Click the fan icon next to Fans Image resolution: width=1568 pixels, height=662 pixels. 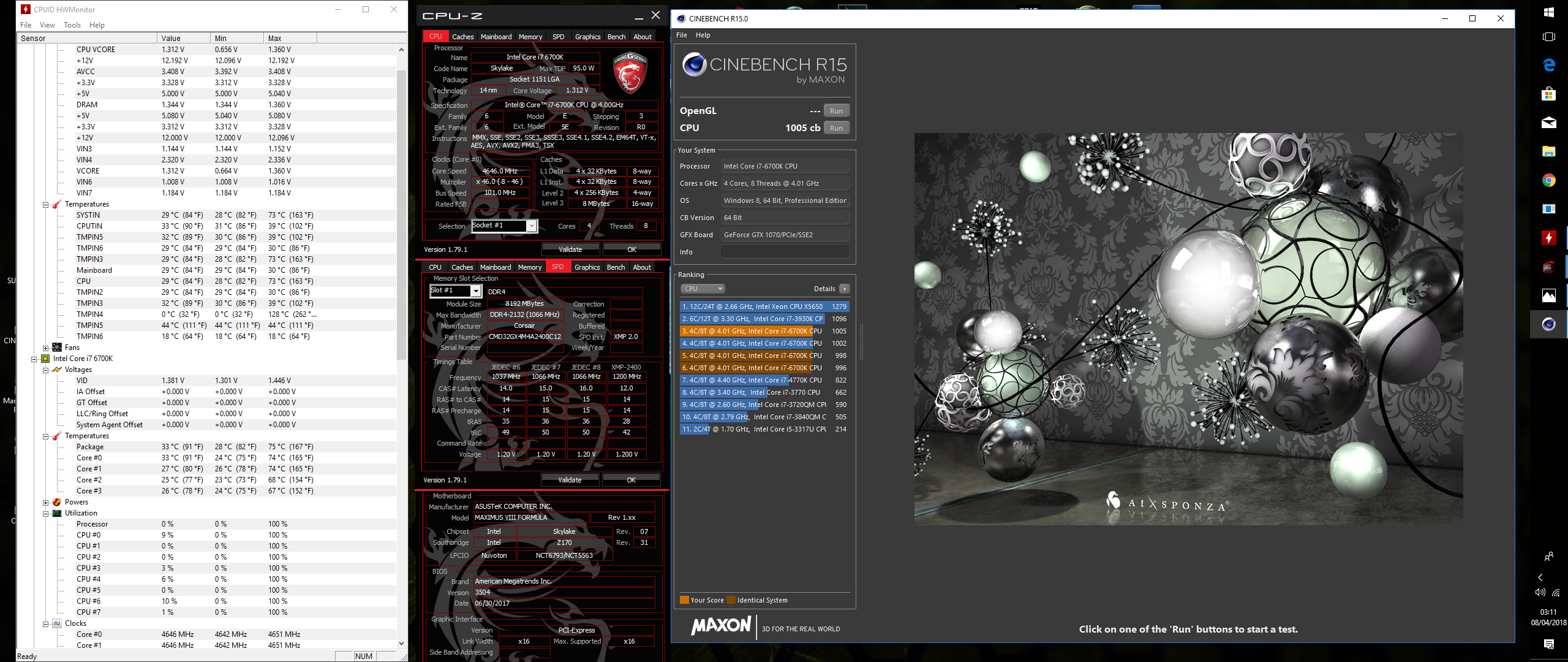tap(56, 348)
